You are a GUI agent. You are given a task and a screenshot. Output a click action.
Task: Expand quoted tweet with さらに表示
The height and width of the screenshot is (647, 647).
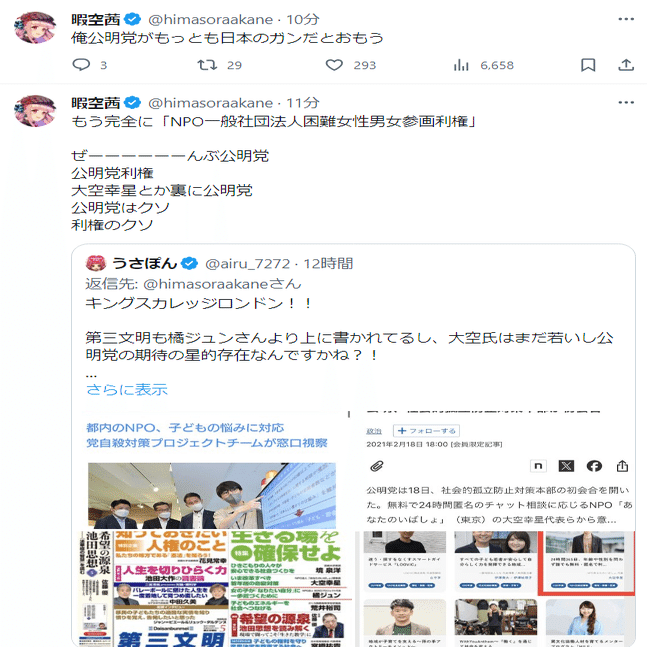pos(127,389)
